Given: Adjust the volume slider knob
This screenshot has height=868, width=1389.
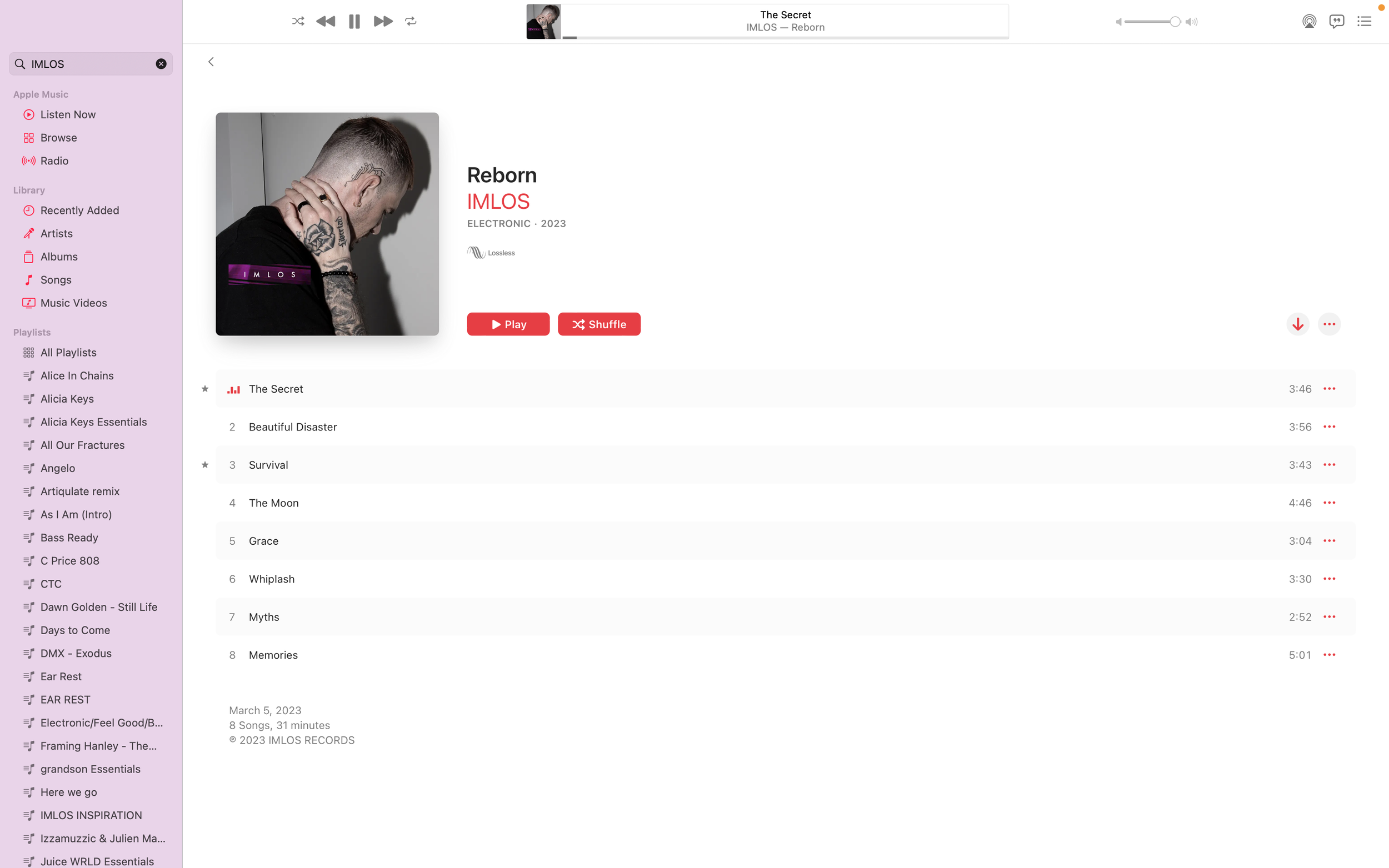Looking at the screenshot, I should (1175, 22).
